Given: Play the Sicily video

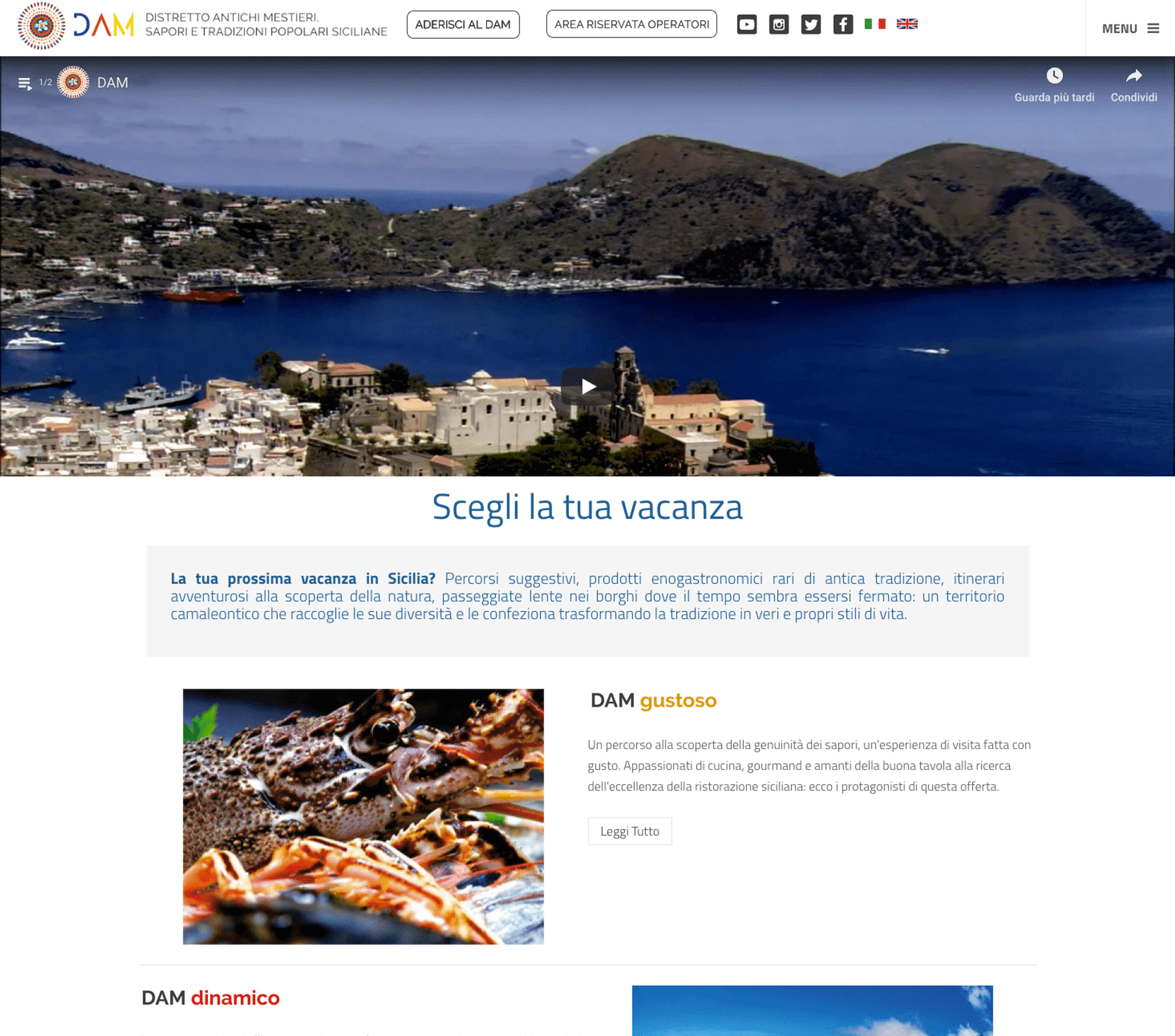Looking at the screenshot, I should coord(587,386).
